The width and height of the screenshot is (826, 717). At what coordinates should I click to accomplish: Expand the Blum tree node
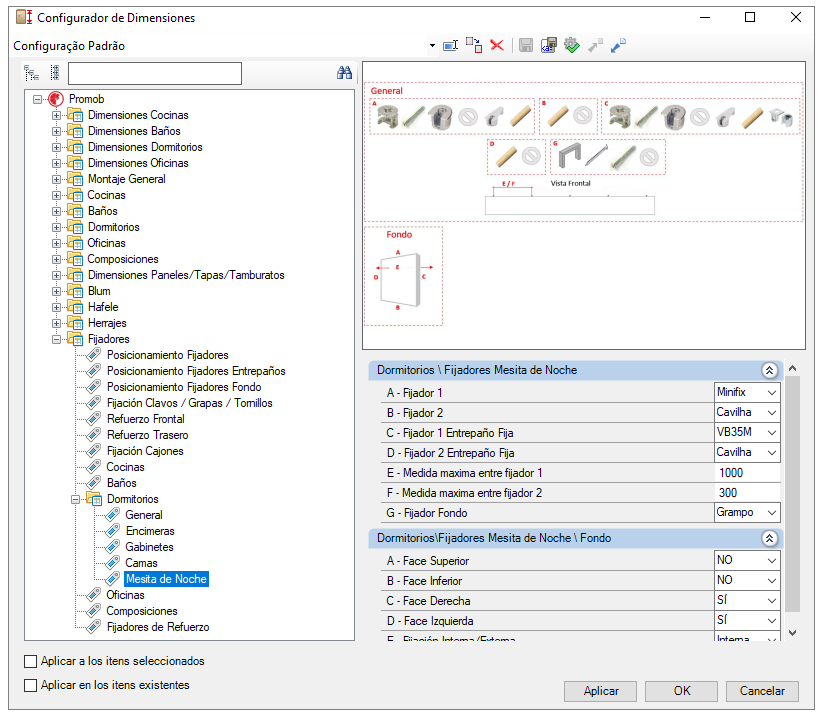[x=57, y=291]
